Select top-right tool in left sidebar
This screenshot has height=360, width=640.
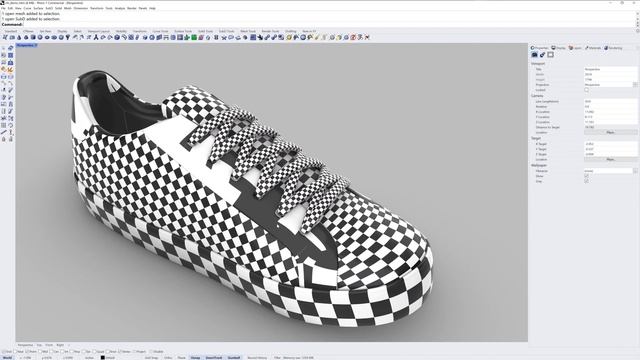point(11,48)
